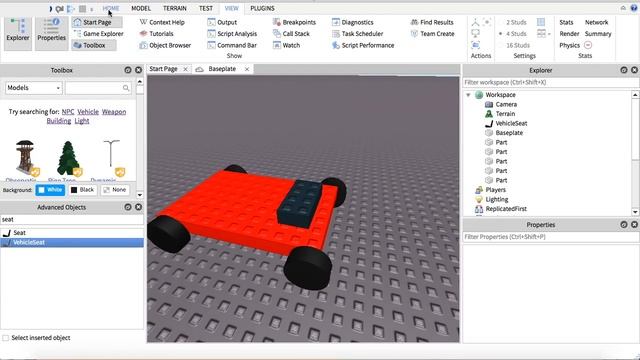Open the Properties panel button
The image size is (640, 360).
pyautogui.click(x=51, y=34)
